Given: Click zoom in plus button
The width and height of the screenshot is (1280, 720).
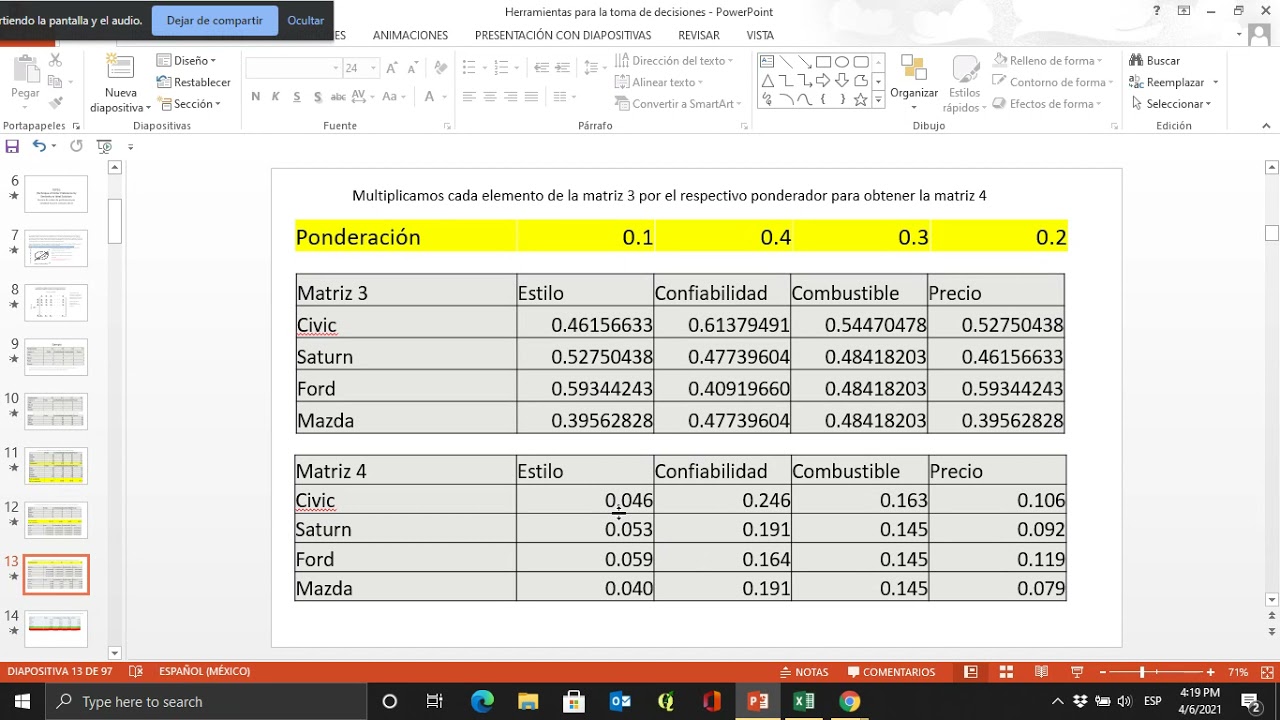Looking at the screenshot, I should click(x=1211, y=672).
